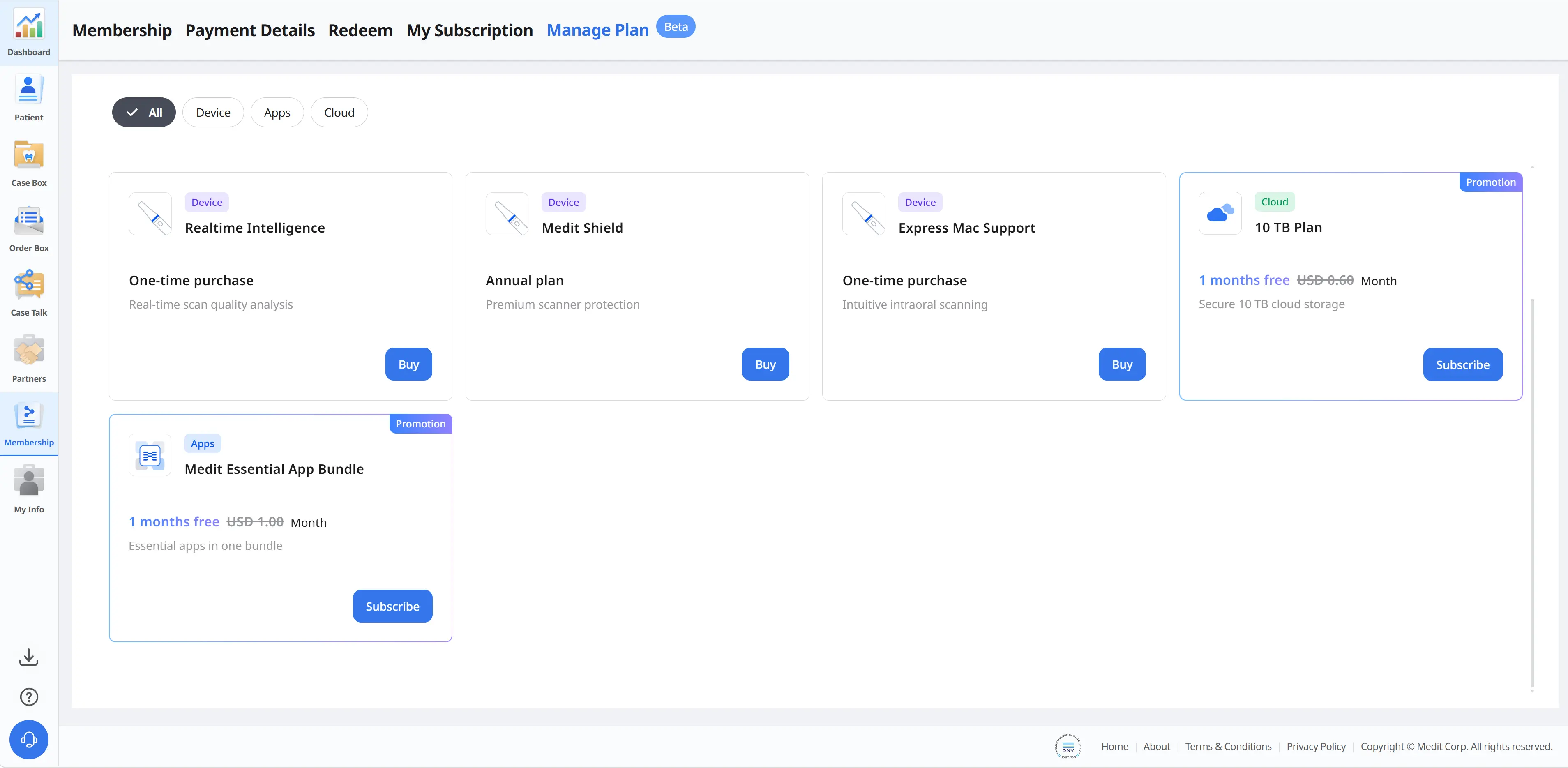Image resolution: width=1568 pixels, height=768 pixels.
Task: Open the support headset chat button
Action: point(29,739)
